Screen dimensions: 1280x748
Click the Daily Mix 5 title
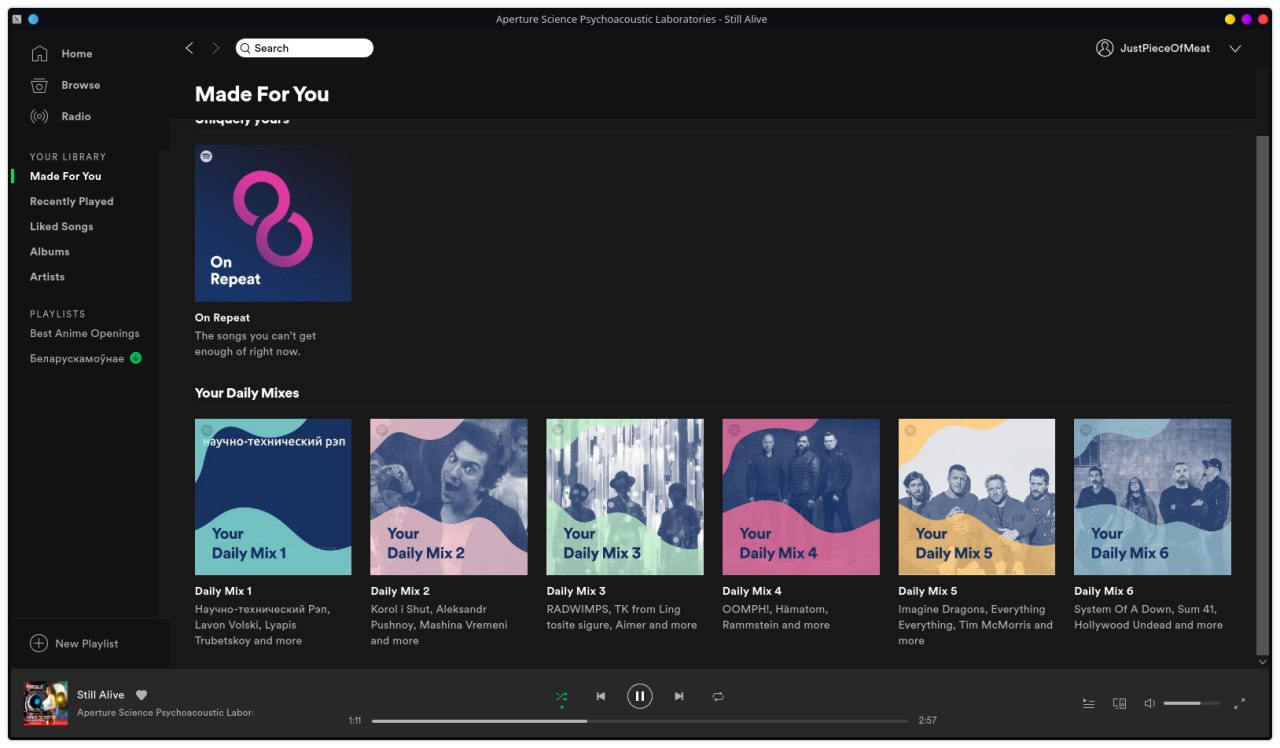tap(928, 591)
